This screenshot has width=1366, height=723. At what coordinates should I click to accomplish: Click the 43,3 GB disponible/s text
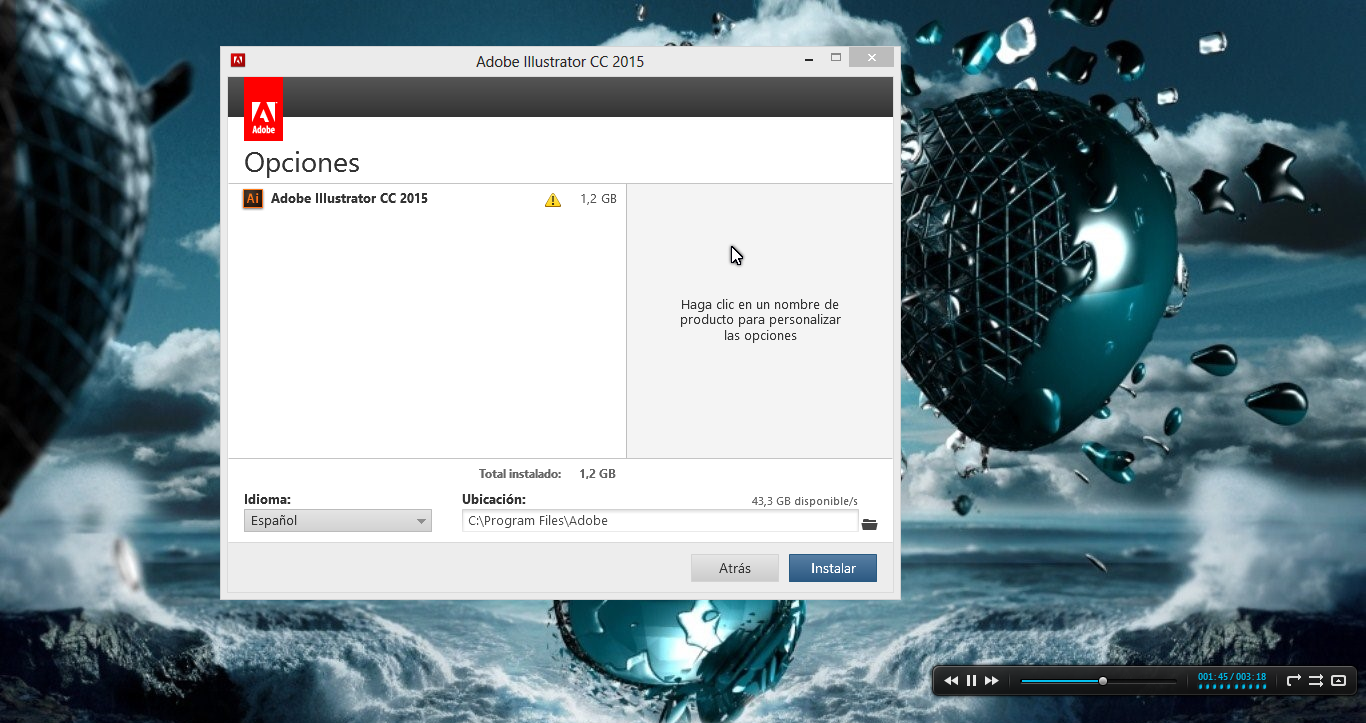click(804, 501)
